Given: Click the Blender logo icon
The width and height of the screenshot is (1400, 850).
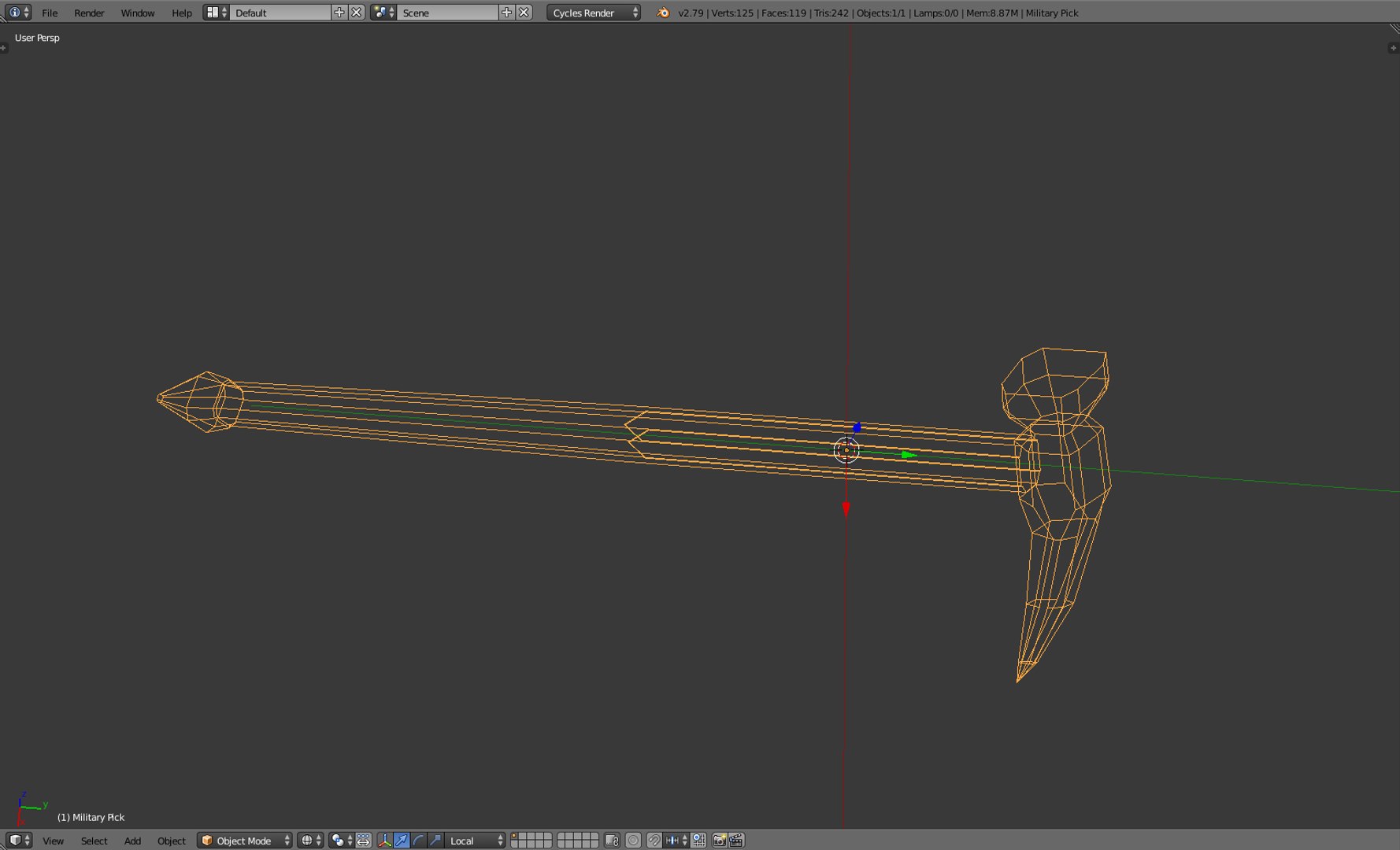Looking at the screenshot, I should tap(663, 13).
